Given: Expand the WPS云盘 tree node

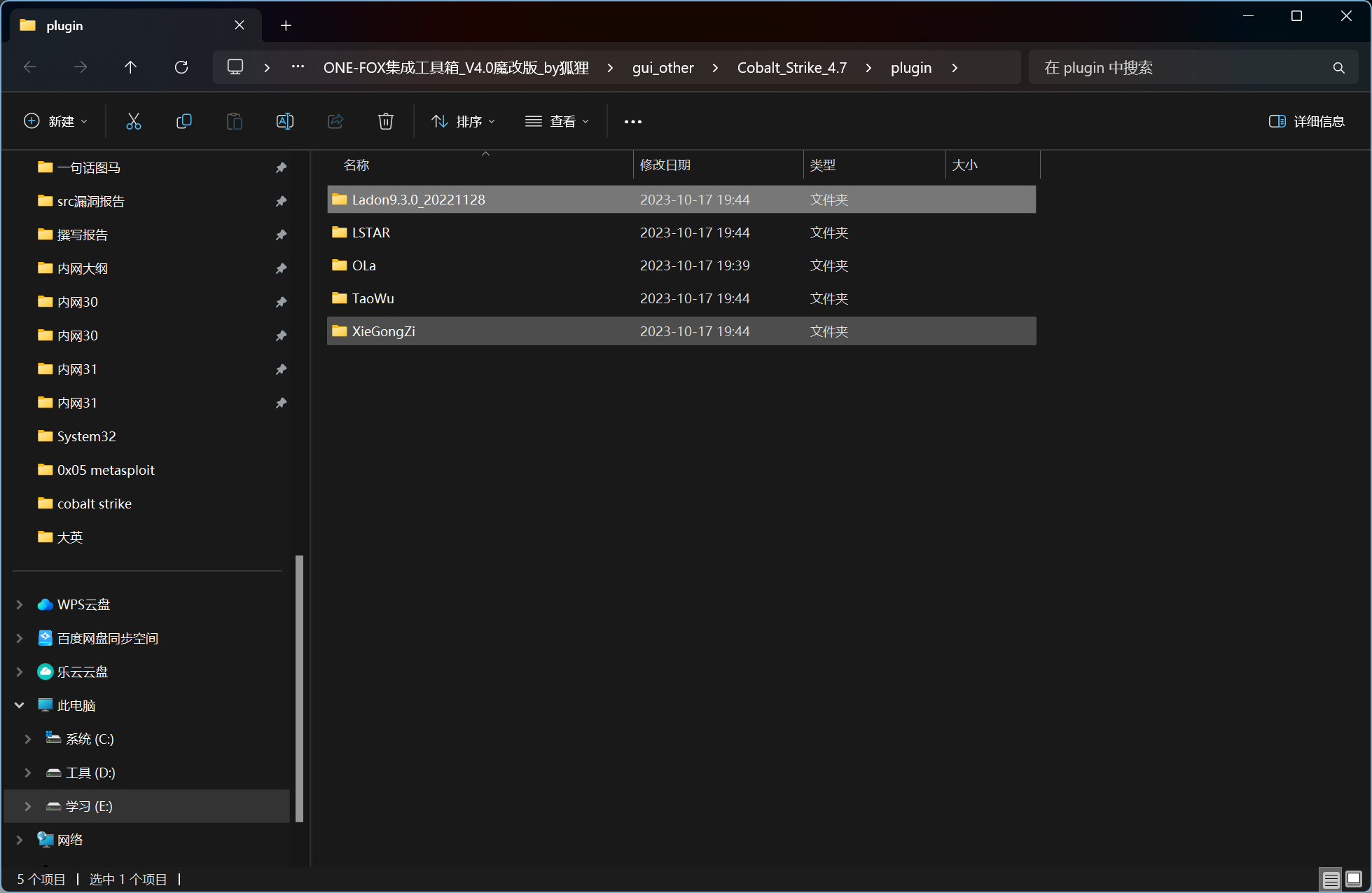Looking at the screenshot, I should 20,604.
